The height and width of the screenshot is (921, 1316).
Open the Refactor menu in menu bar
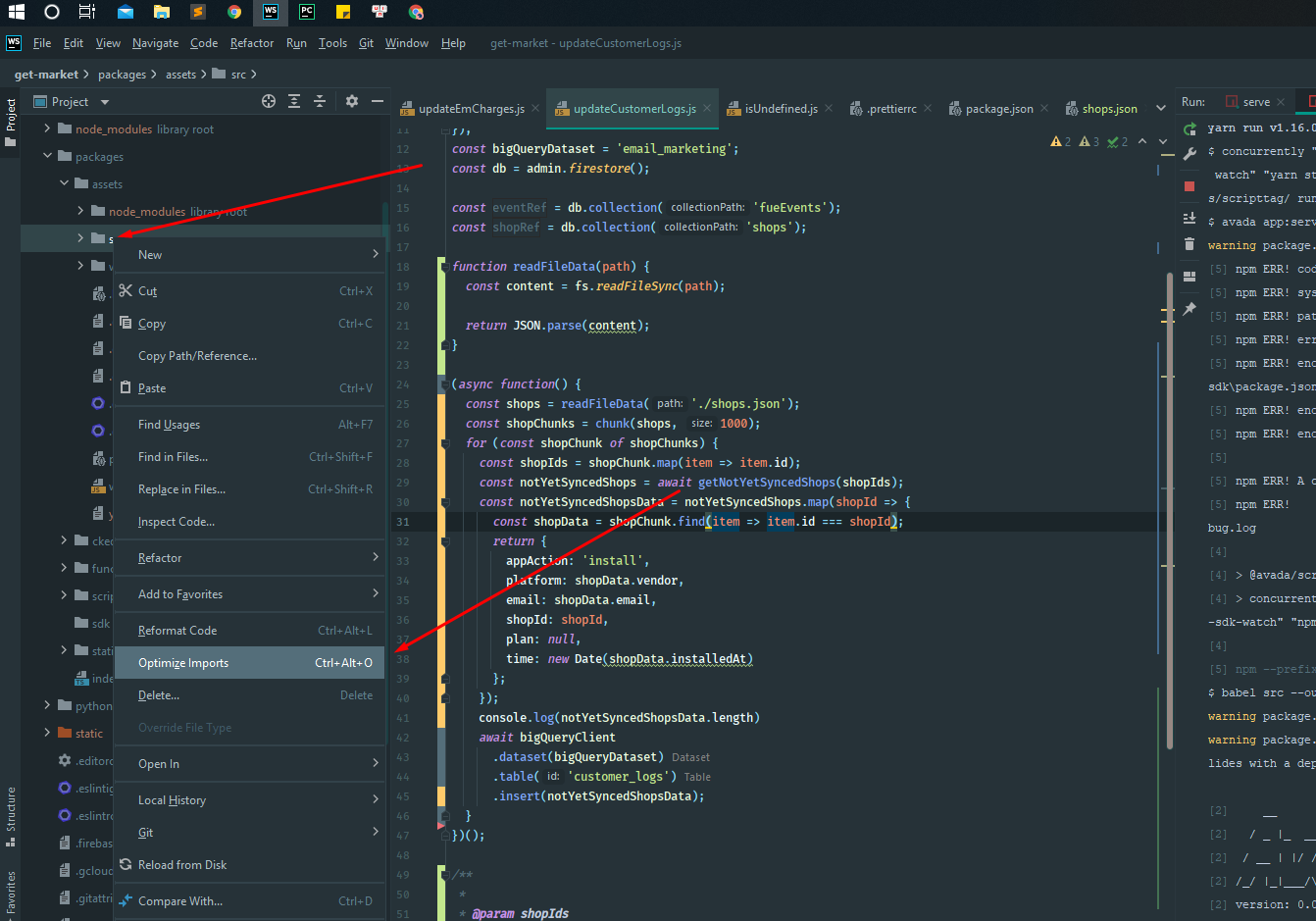point(252,43)
